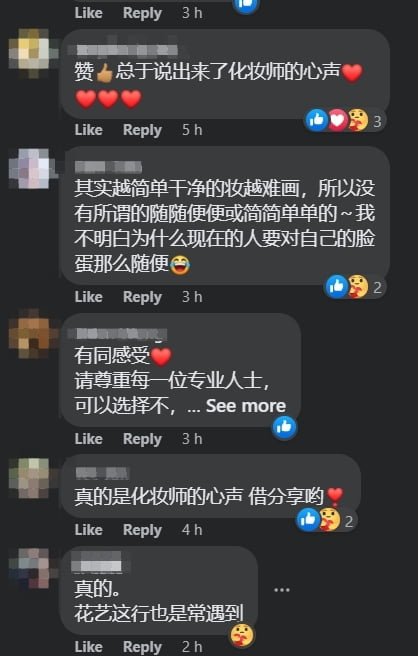Open the avatar next to the 其实越简单 comment
The width and height of the screenshot is (418, 656).
point(33,168)
